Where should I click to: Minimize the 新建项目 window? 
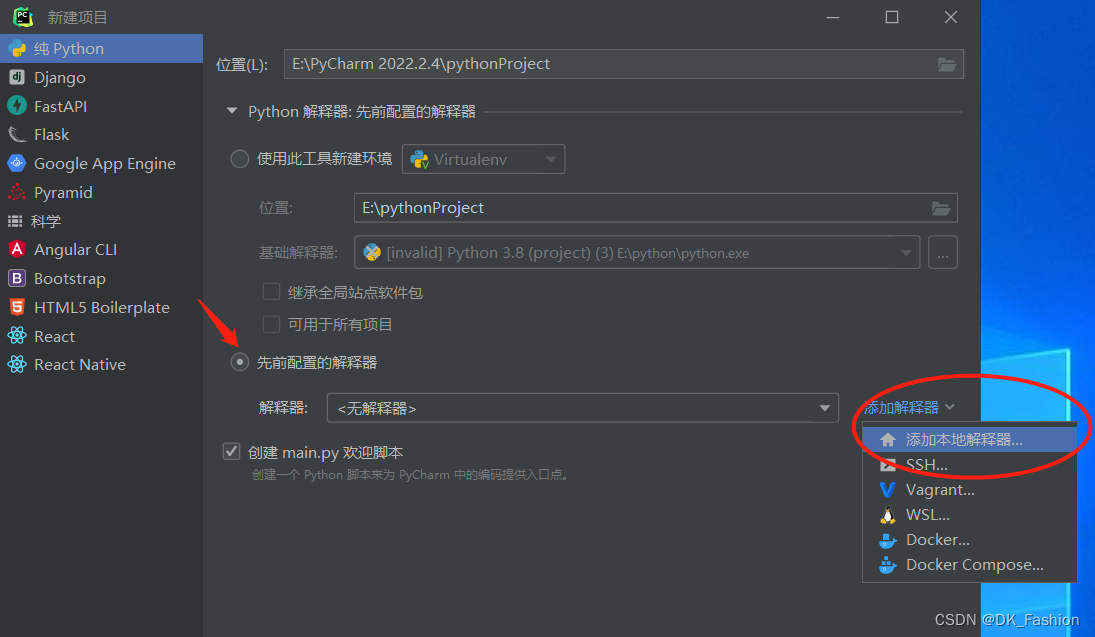click(832, 17)
